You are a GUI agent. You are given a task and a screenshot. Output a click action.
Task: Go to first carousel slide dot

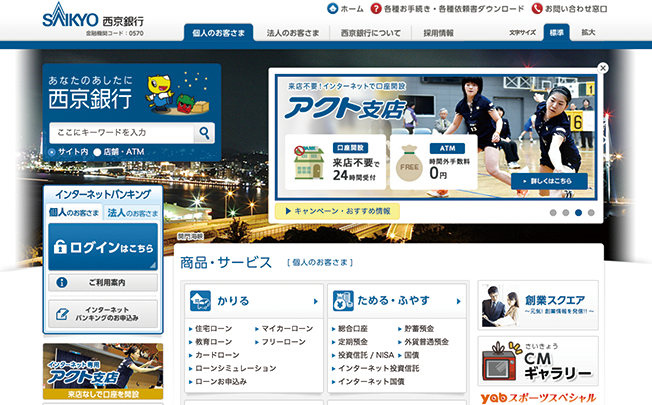[553, 212]
